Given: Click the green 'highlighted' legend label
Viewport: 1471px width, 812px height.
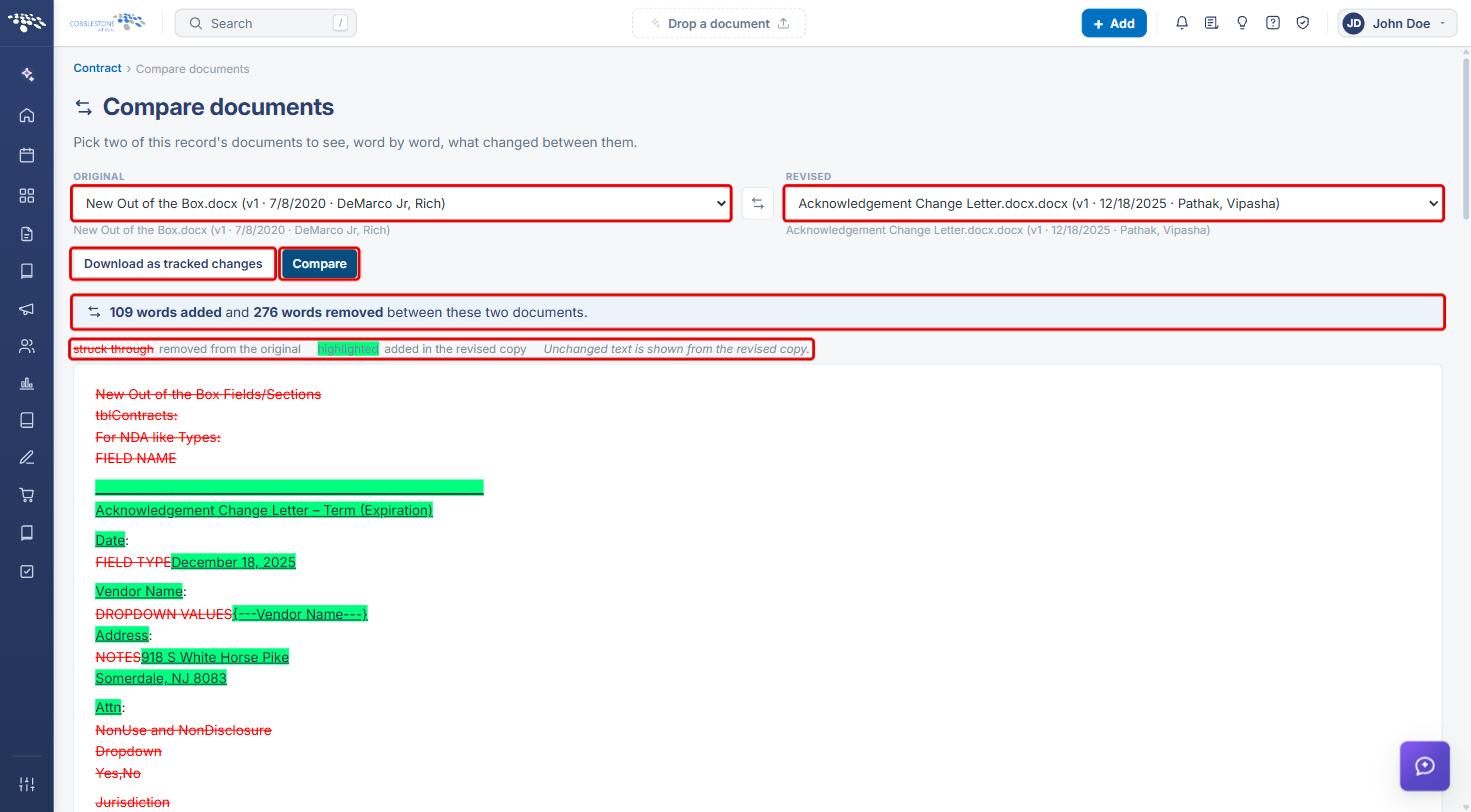Looking at the screenshot, I should (348, 349).
